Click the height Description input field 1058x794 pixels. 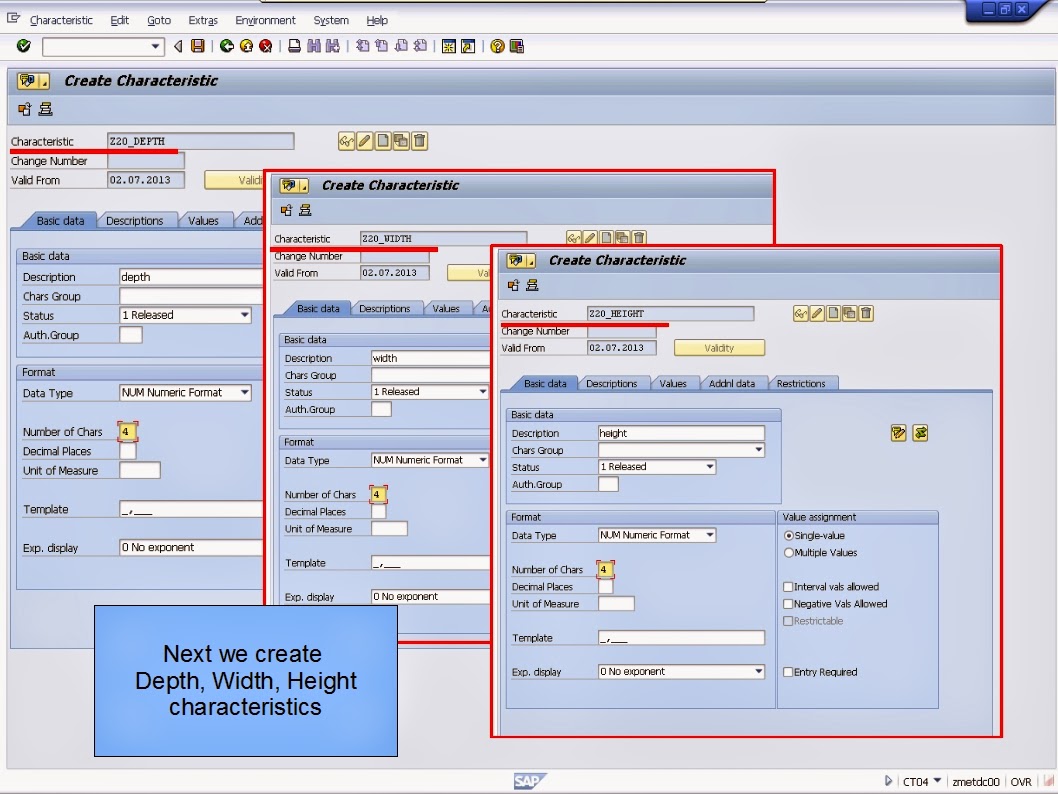click(x=681, y=433)
